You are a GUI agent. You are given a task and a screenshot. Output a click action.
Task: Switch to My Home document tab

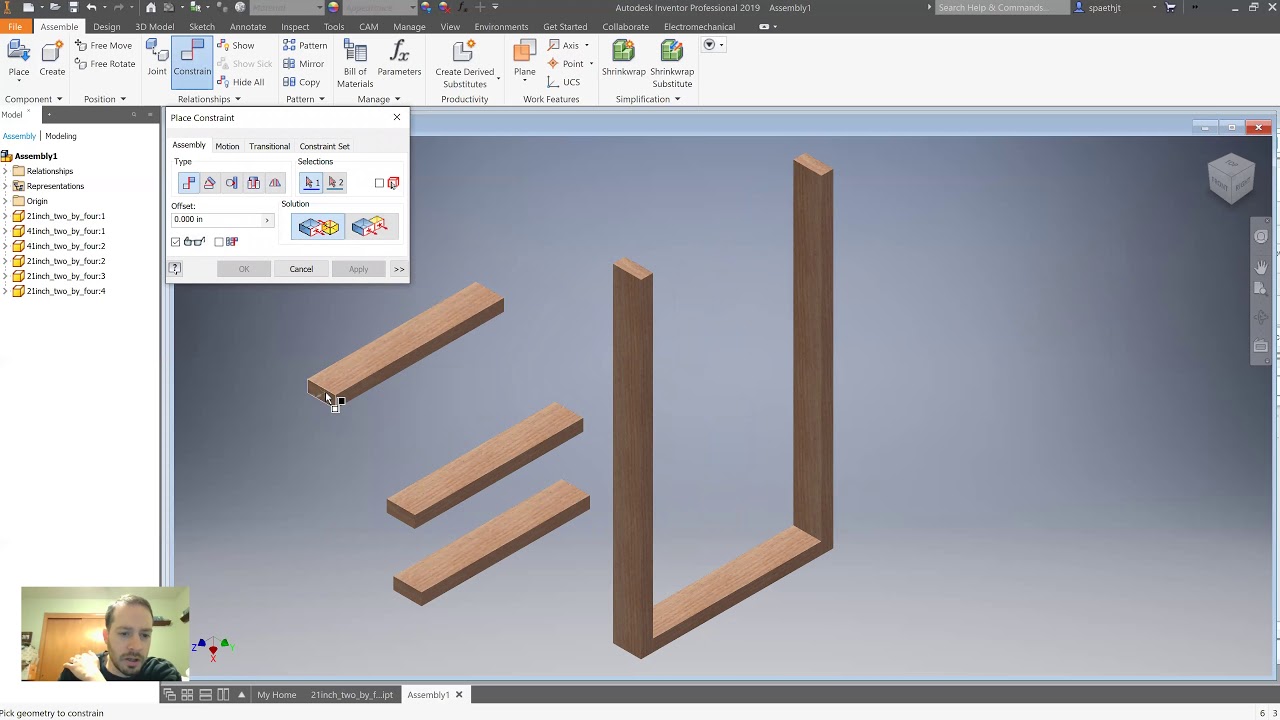(x=277, y=695)
